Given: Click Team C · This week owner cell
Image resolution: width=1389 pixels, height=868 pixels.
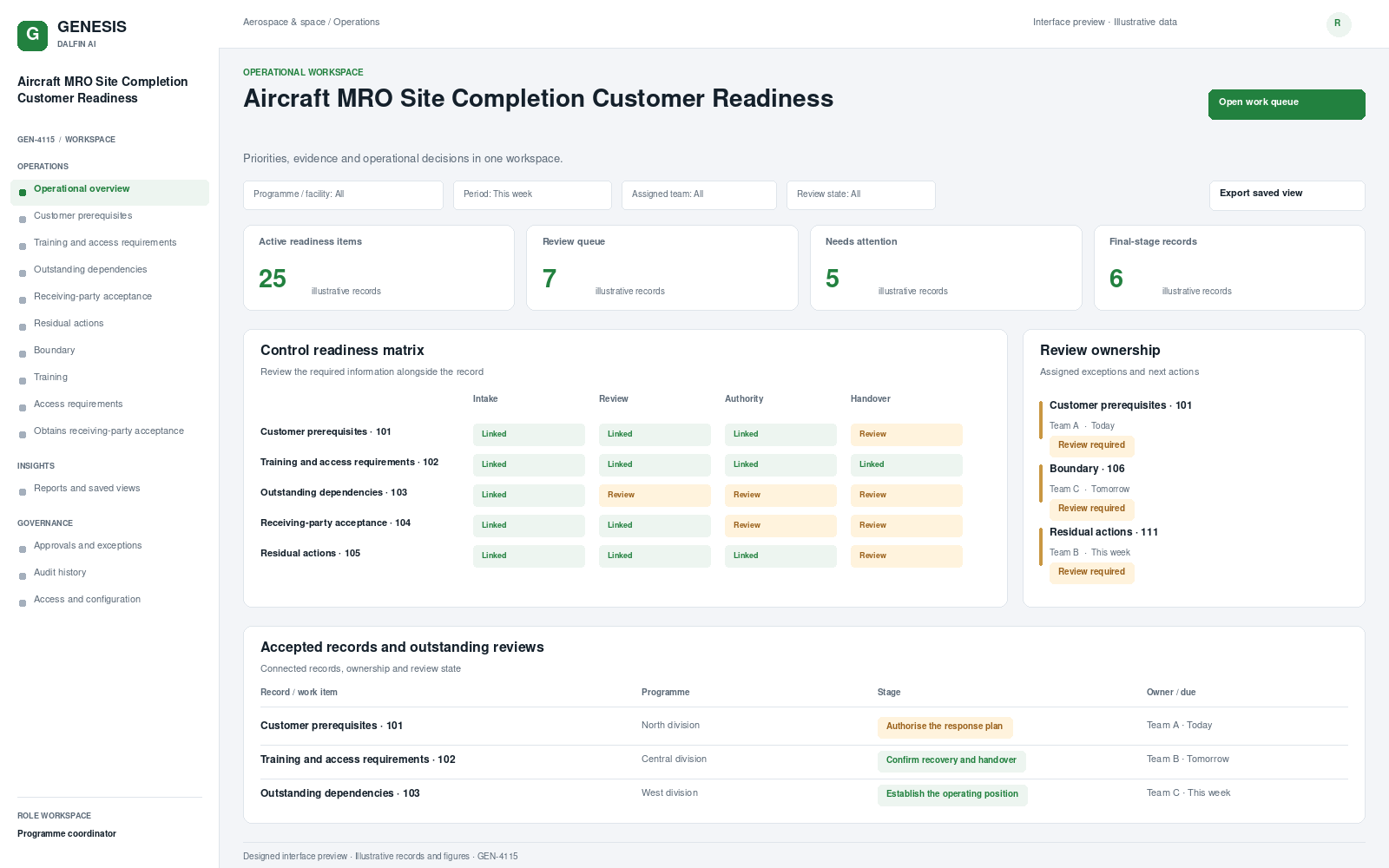Looking at the screenshot, I should click(x=1188, y=793).
